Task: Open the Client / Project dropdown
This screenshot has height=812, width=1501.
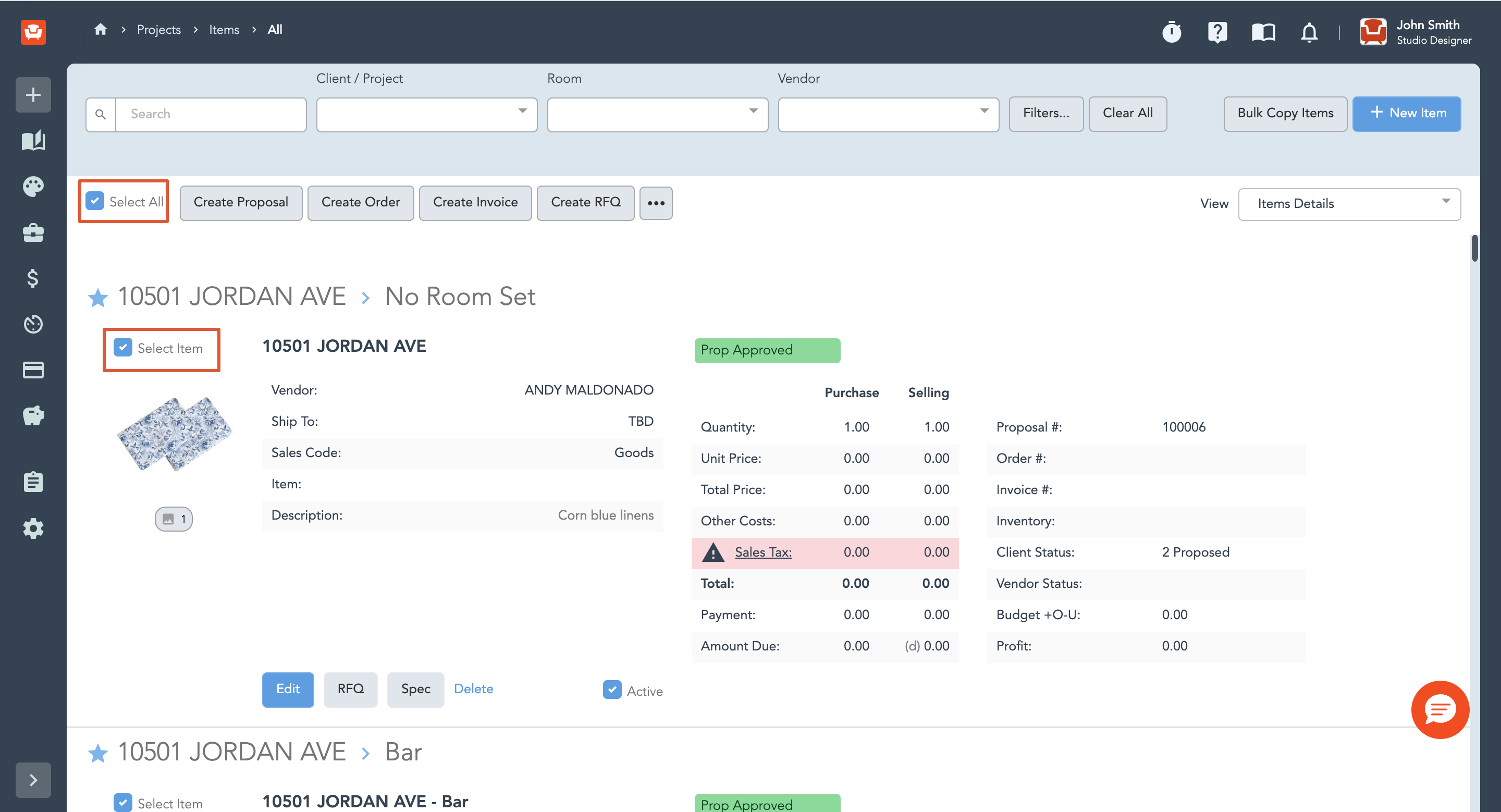Action: 426,114
